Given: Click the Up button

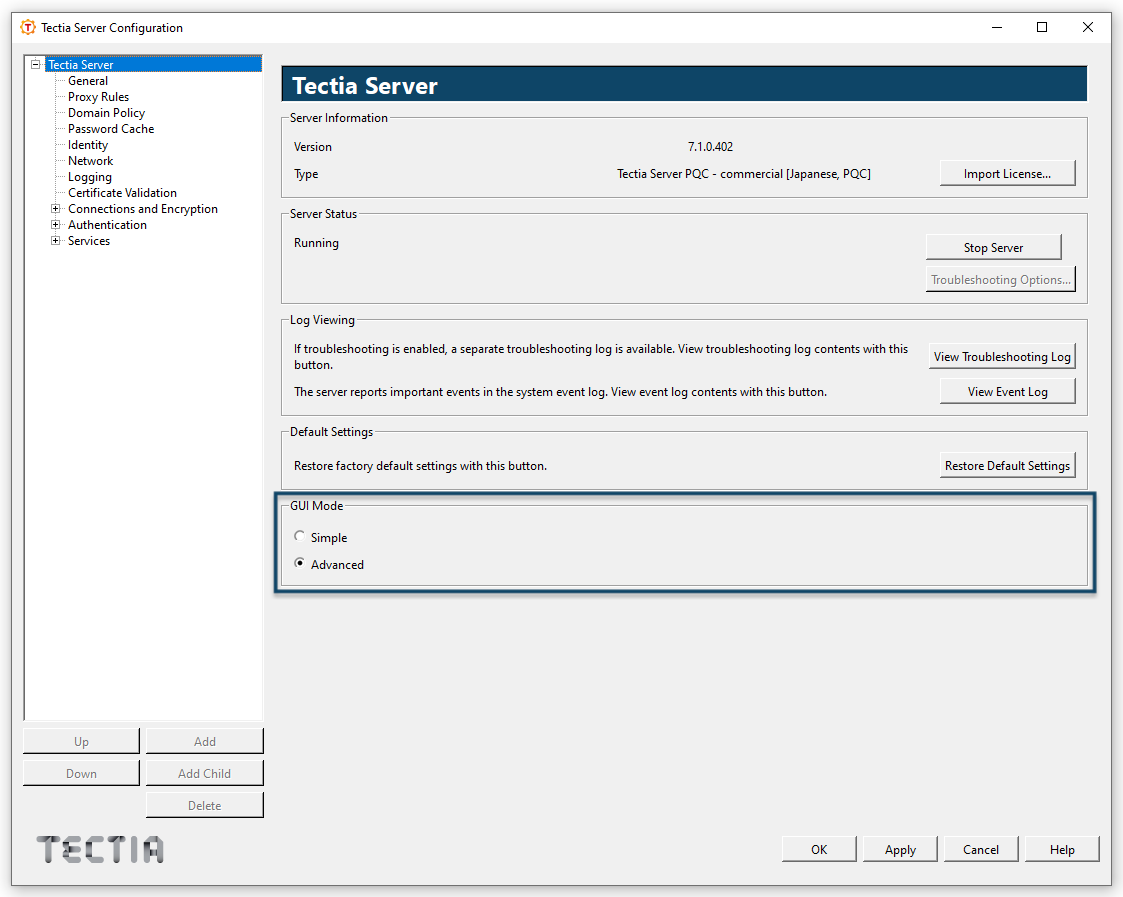Looking at the screenshot, I should pos(82,742).
